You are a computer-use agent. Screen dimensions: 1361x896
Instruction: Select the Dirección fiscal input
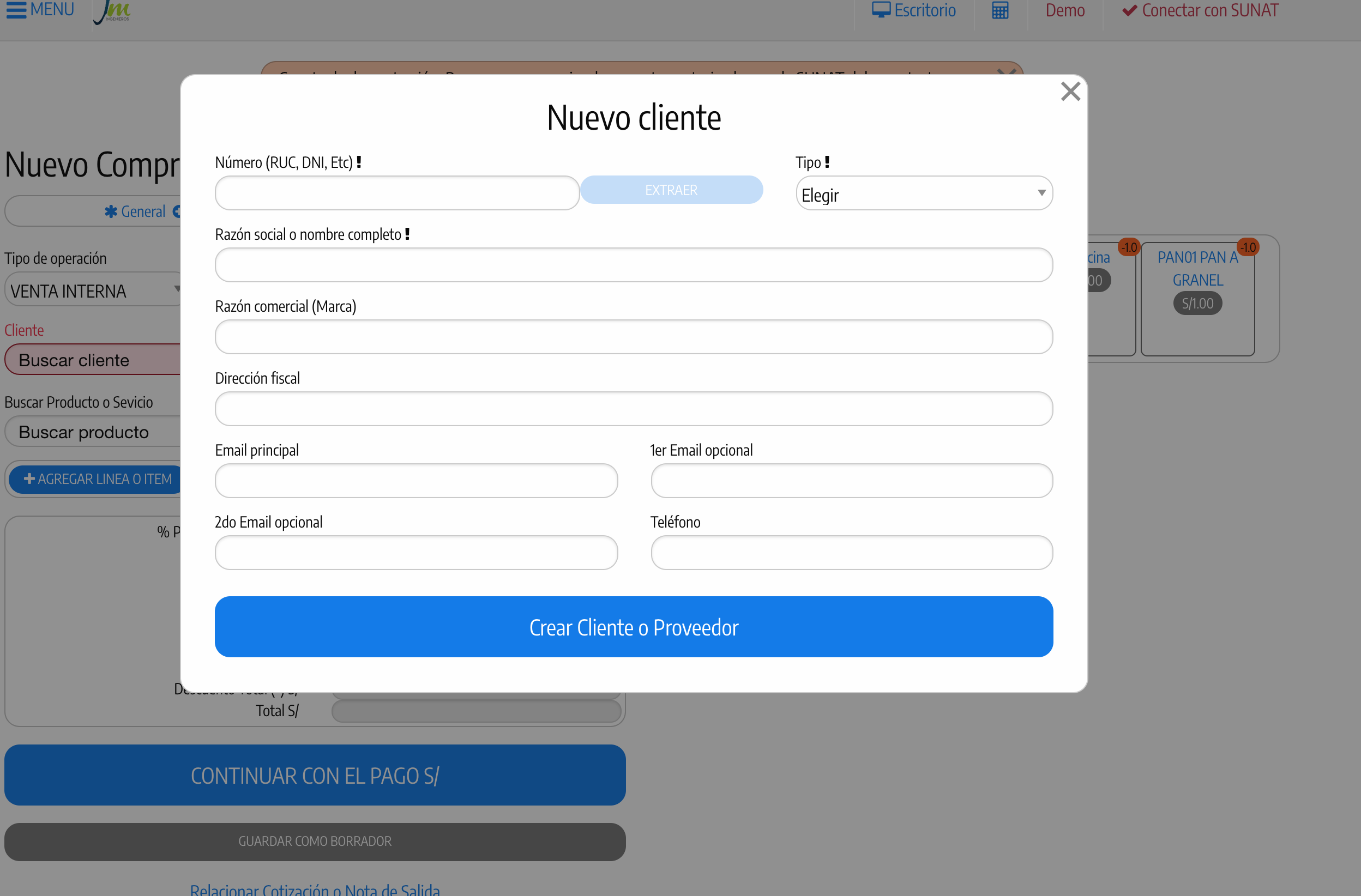633,409
